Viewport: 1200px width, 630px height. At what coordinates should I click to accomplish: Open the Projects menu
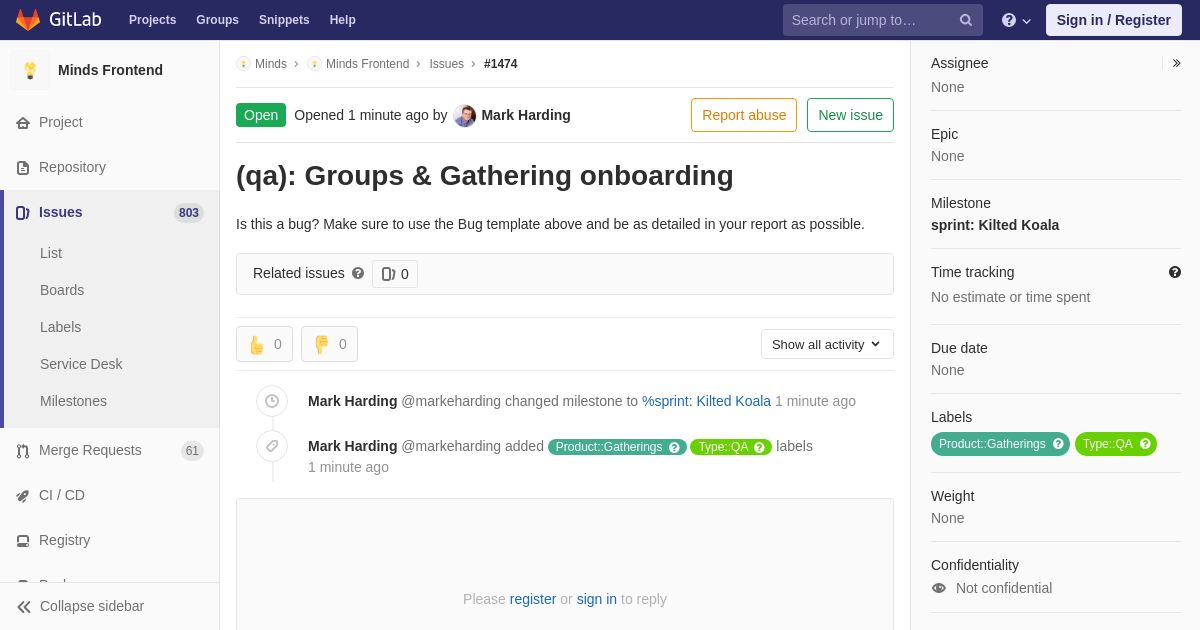[152, 20]
